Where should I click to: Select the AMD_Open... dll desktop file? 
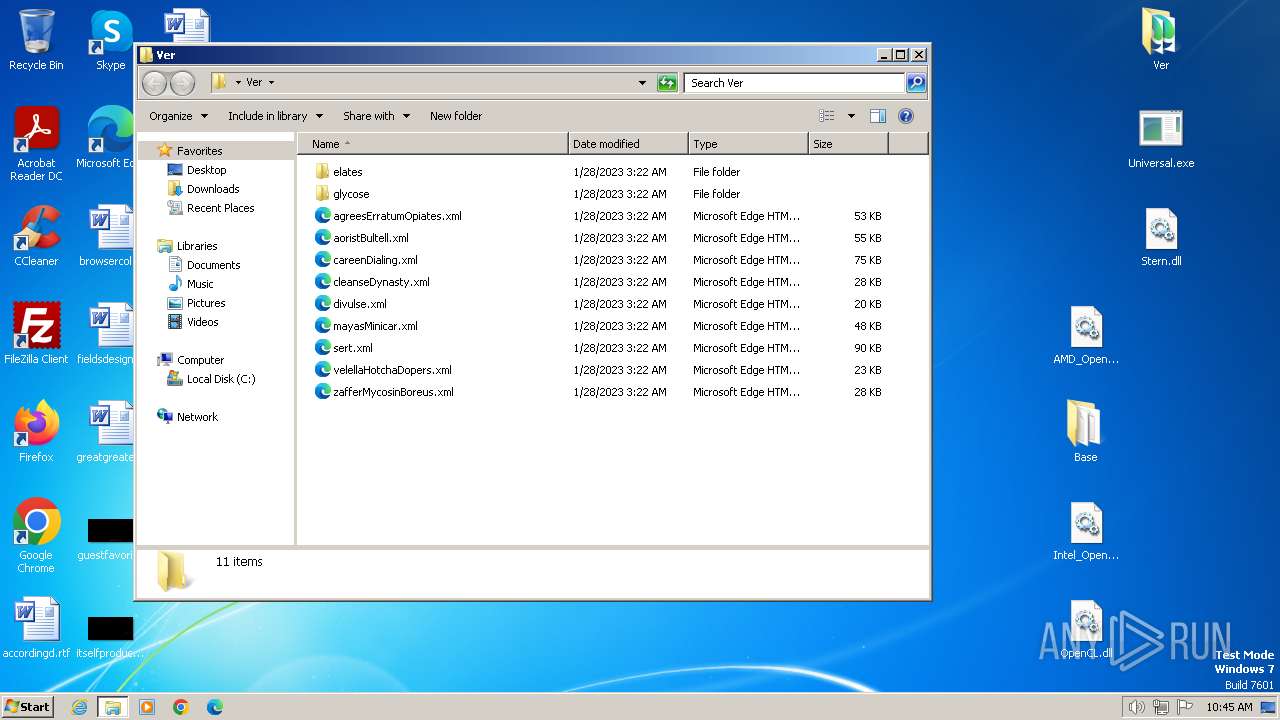[x=1085, y=334]
